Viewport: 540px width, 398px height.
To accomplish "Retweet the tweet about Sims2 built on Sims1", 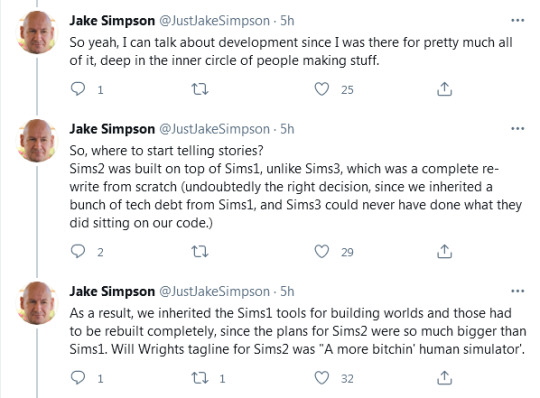I will point(200,251).
